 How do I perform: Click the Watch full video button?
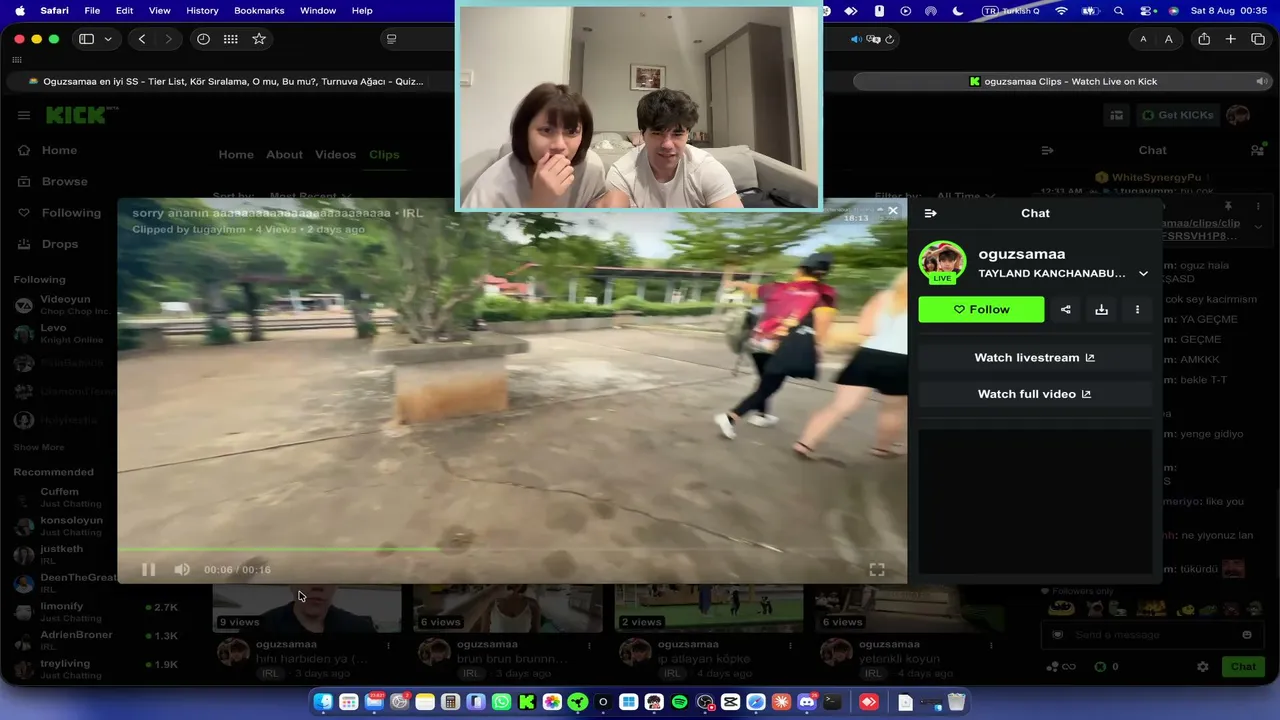pos(1034,394)
